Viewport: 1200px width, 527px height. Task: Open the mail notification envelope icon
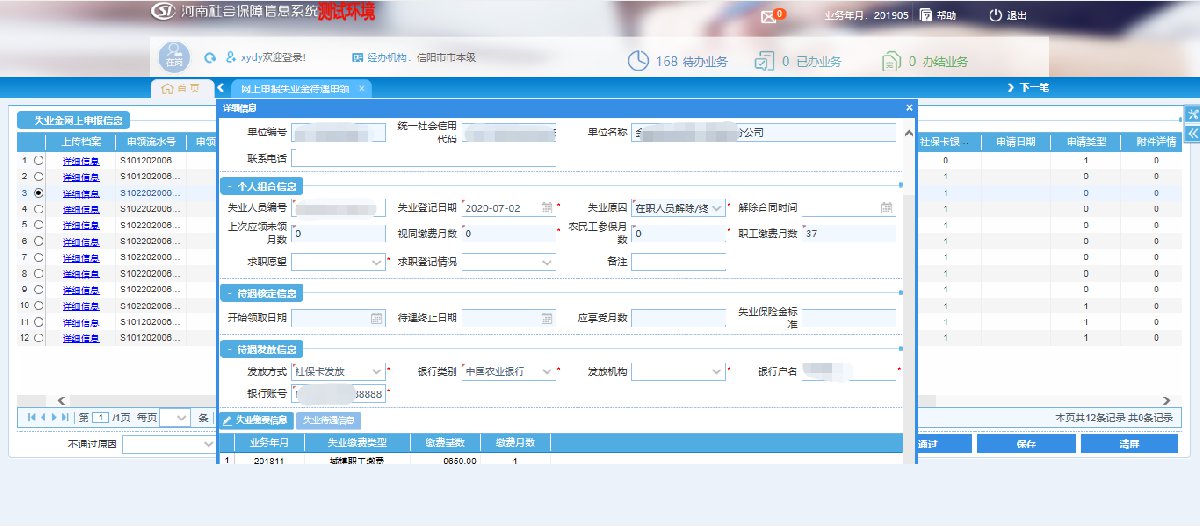point(768,16)
